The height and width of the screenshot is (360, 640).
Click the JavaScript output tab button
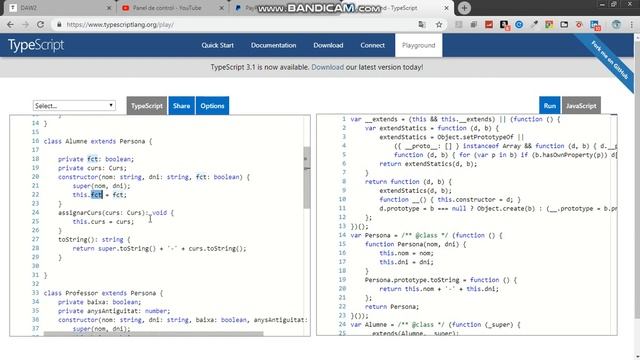(x=581, y=106)
